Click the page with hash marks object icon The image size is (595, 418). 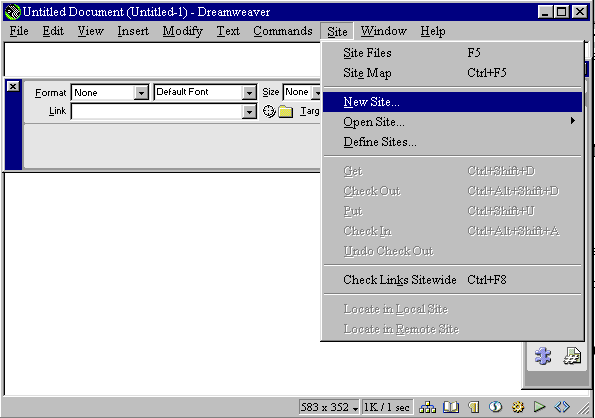point(572,356)
